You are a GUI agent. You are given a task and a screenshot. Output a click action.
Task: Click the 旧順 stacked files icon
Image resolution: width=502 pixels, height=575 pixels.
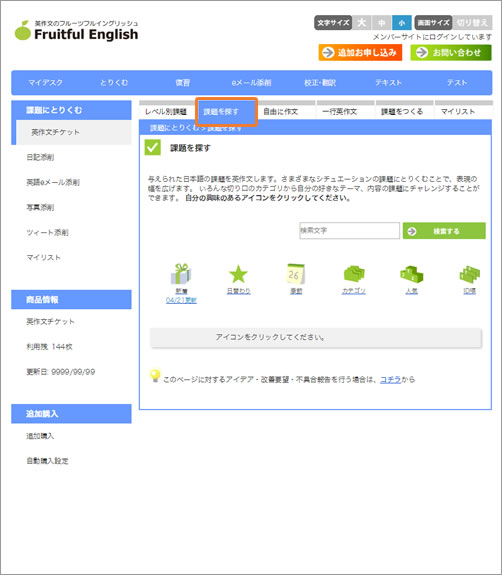coord(469,274)
